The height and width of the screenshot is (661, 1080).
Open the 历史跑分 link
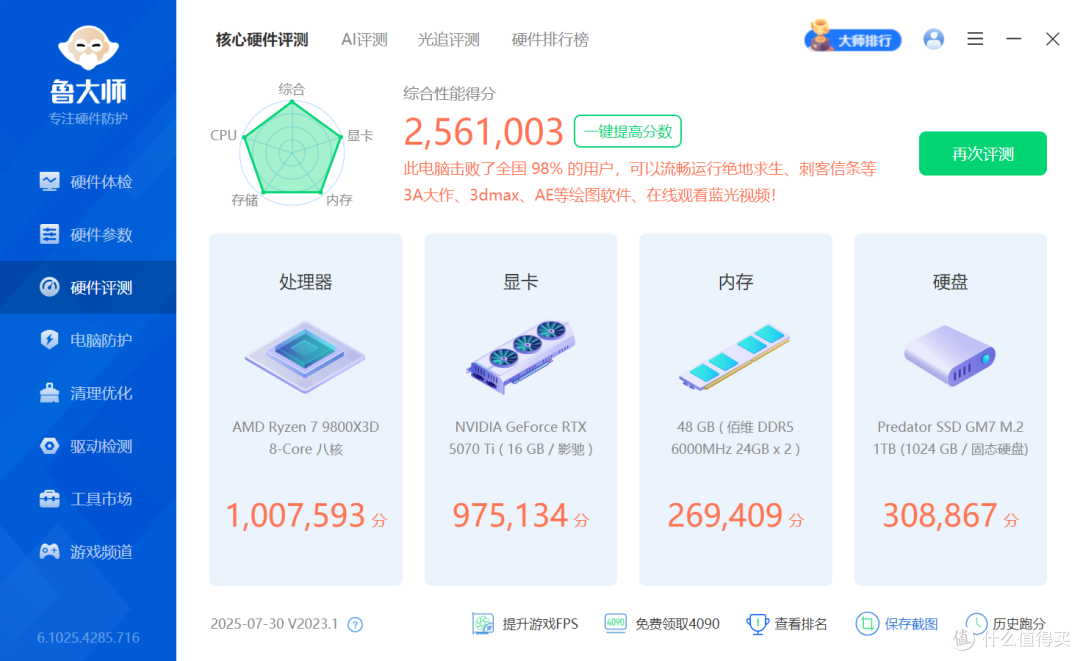[1019, 624]
